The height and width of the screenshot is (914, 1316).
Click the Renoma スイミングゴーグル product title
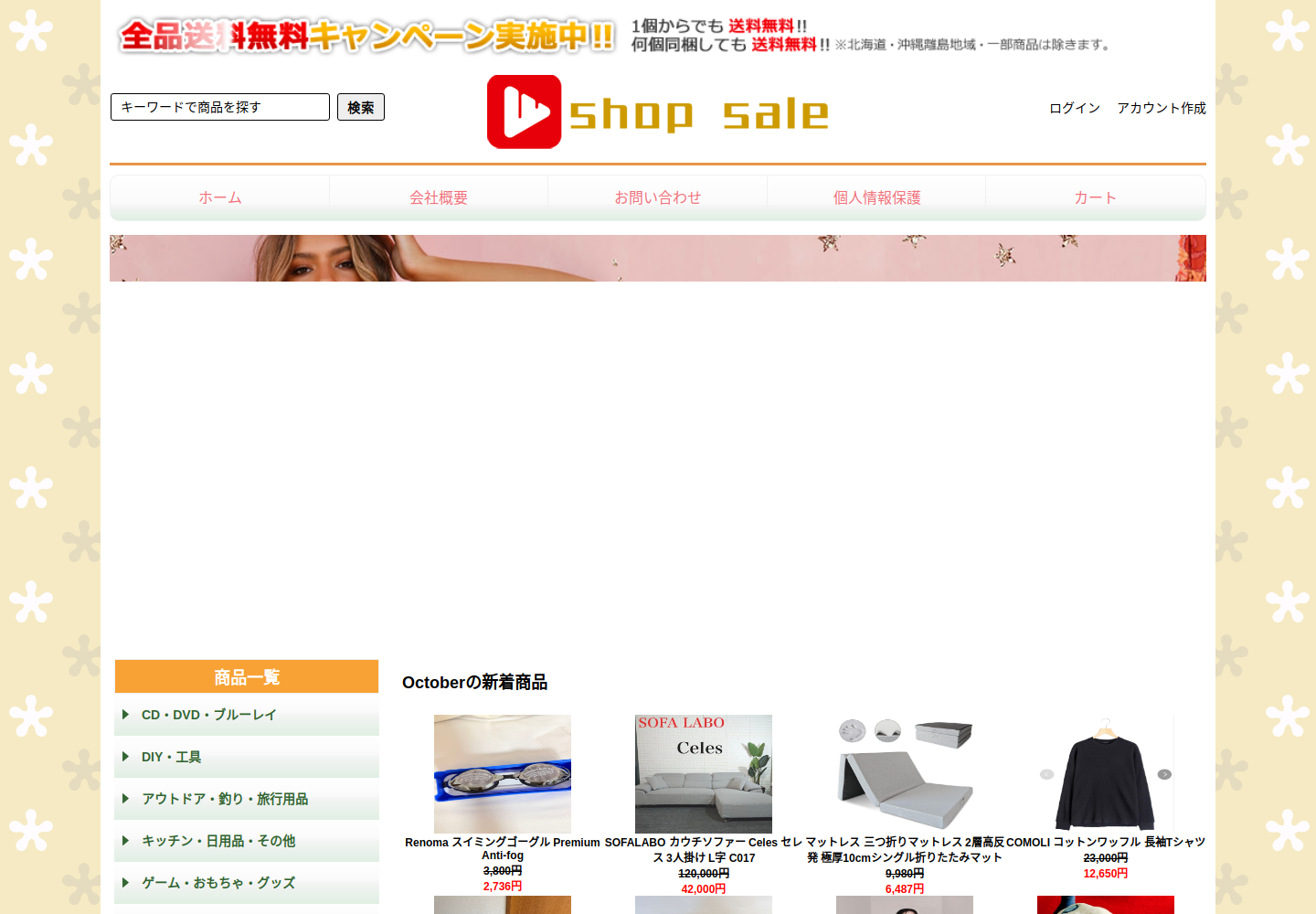[x=503, y=849]
